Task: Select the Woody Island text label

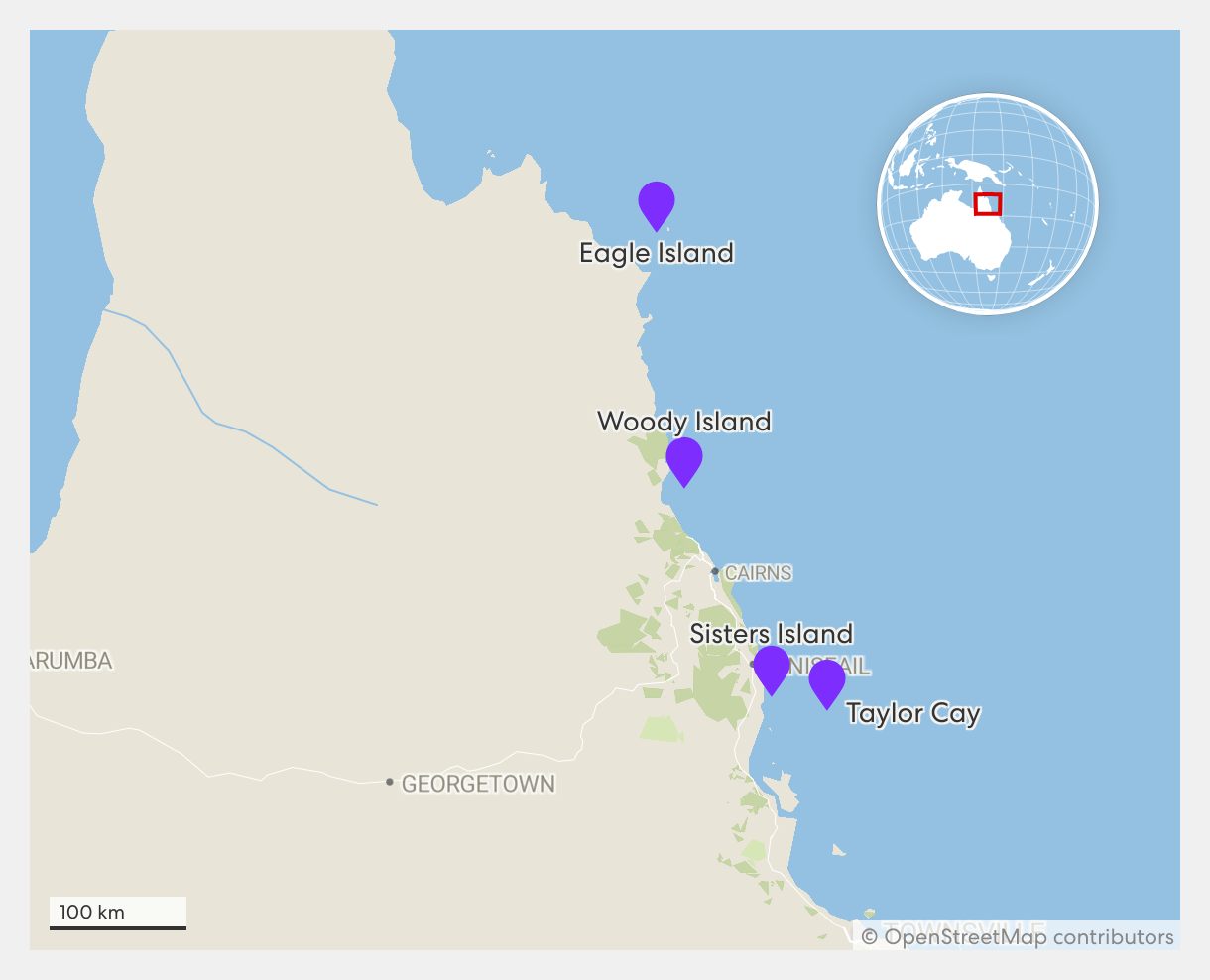Action: (x=683, y=422)
